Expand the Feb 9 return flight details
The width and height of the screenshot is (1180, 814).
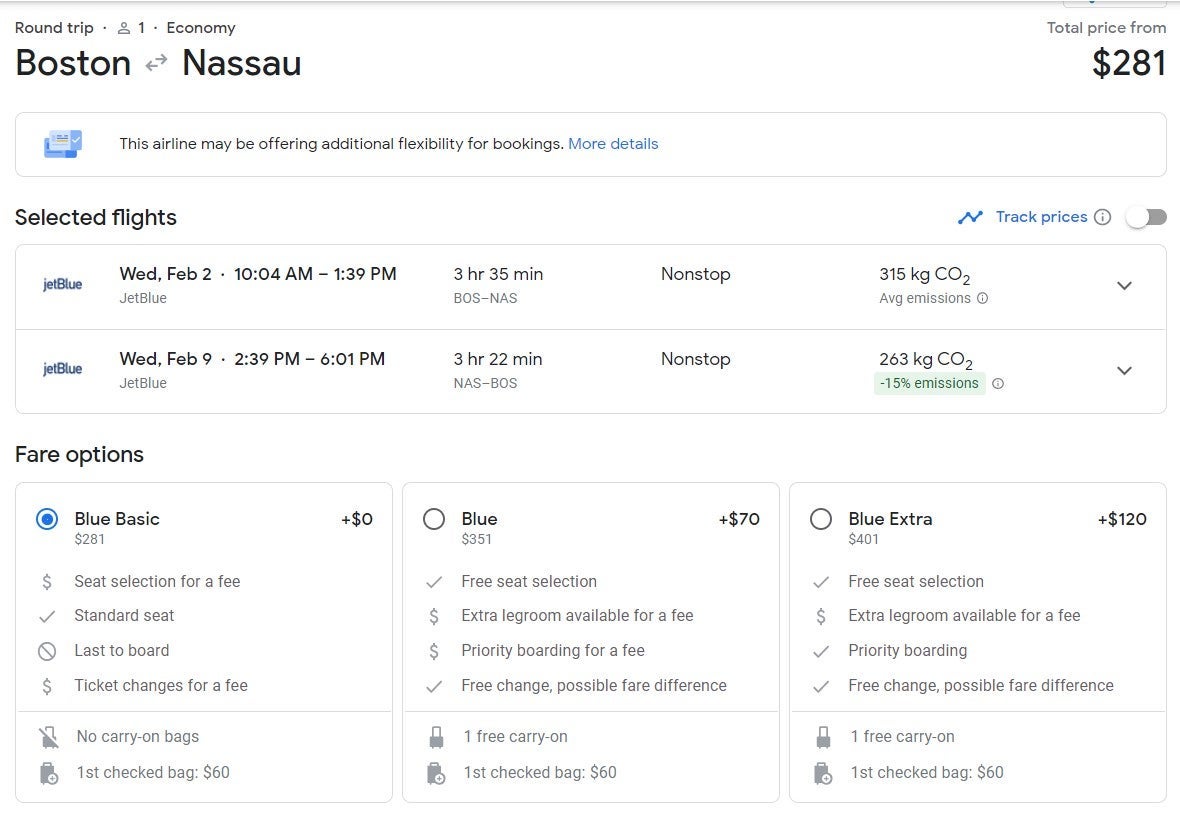1124,371
